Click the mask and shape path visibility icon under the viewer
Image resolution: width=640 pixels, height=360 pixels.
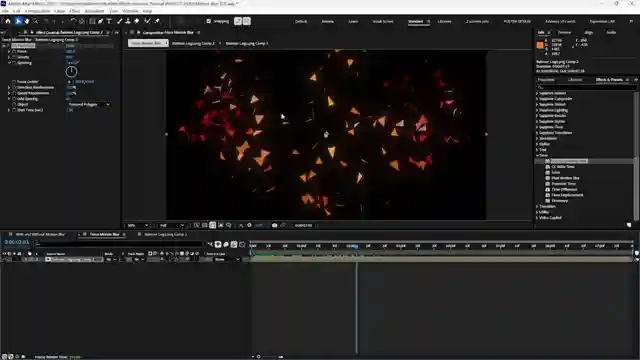(213, 225)
